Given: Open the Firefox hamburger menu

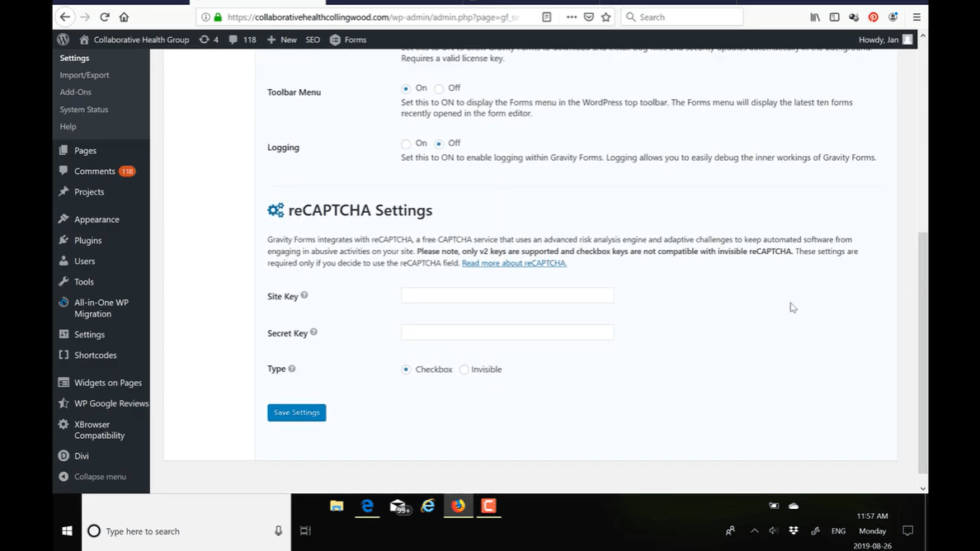Looking at the screenshot, I should (x=916, y=17).
